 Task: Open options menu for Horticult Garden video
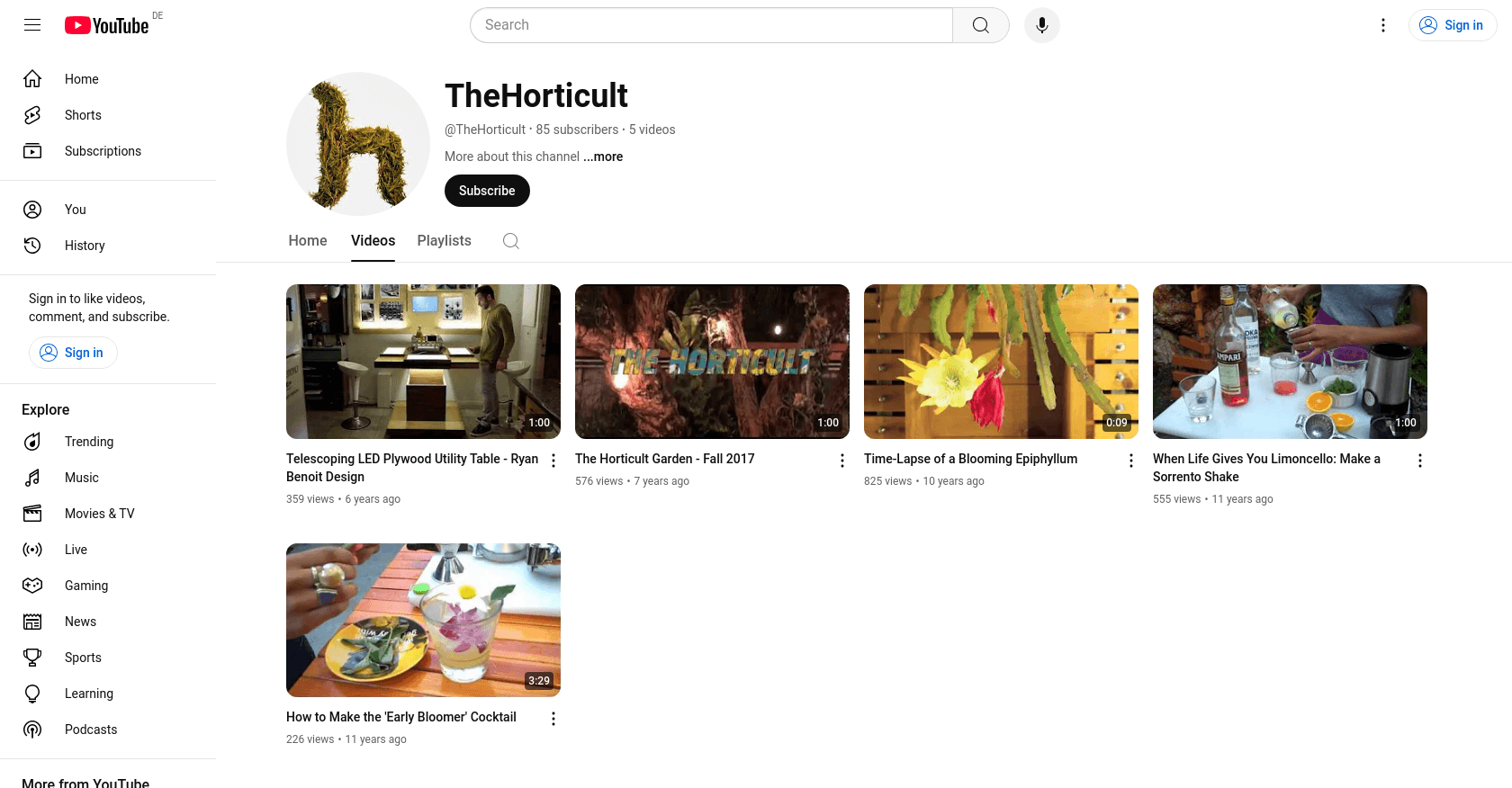pos(842,461)
